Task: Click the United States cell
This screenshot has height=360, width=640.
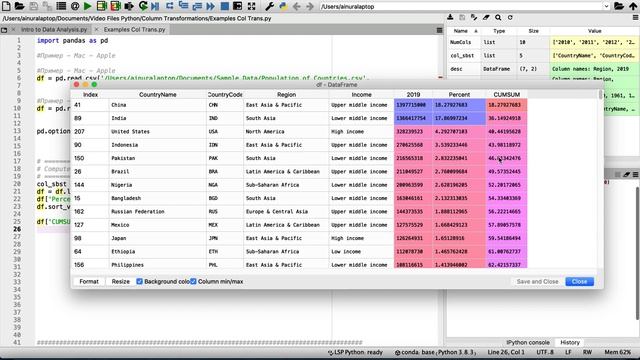Action: [x=158, y=131]
